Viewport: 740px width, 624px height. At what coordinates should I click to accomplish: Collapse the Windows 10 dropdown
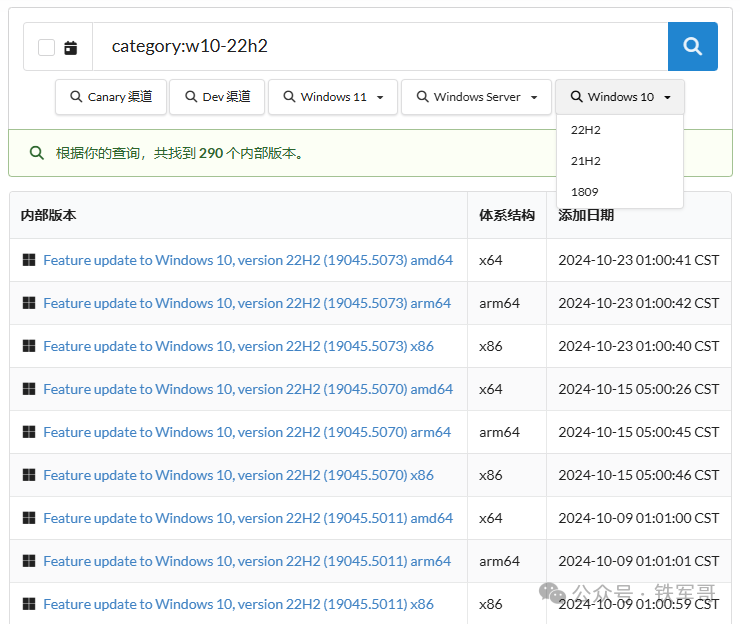tap(620, 97)
